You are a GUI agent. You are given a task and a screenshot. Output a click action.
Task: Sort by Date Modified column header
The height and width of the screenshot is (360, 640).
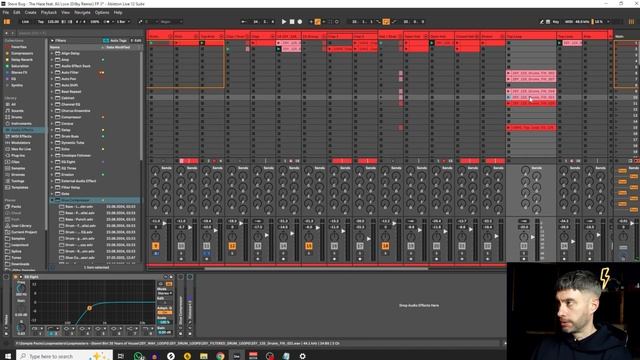tap(118, 47)
